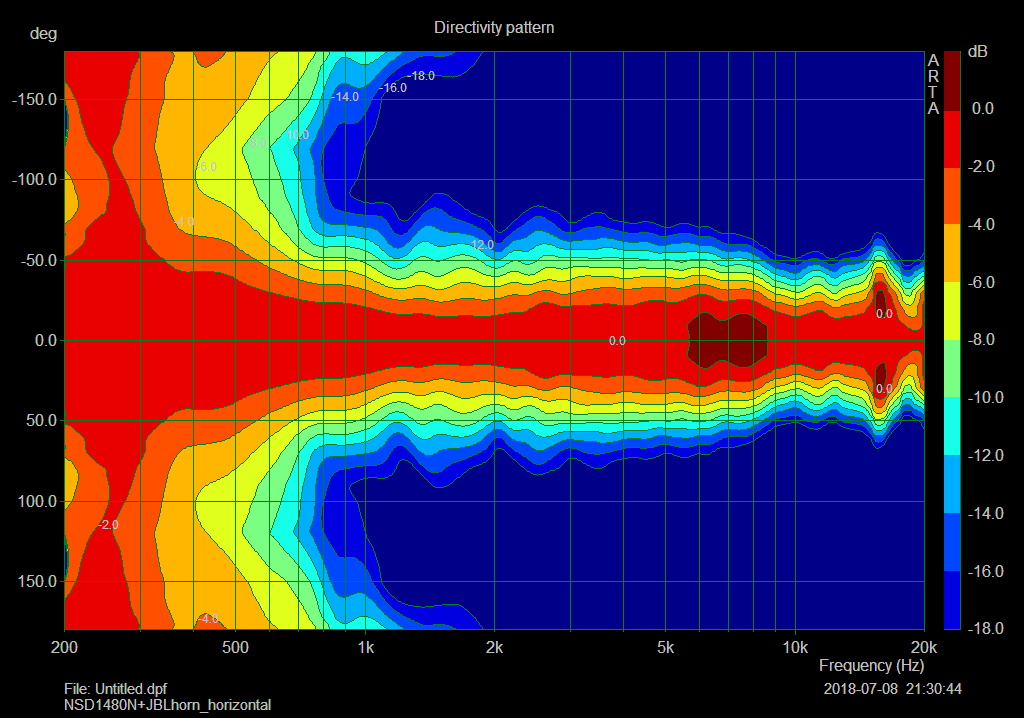Pick the light green swatch in the color scale
Image resolution: width=1024 pixels, height=718 pixels.
click(x=952, y=368)
